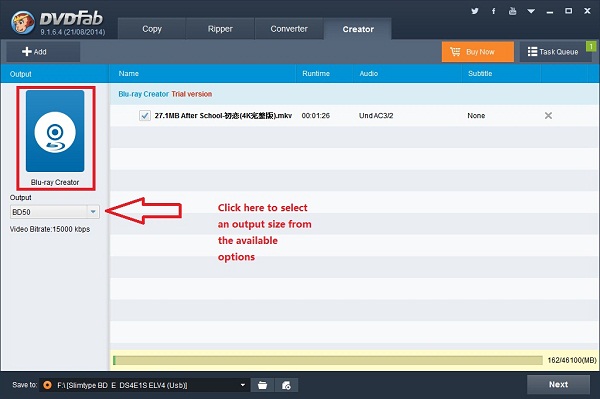Click the Runtime column header
This screenshot has height=399, width=600.
[316, 73]
